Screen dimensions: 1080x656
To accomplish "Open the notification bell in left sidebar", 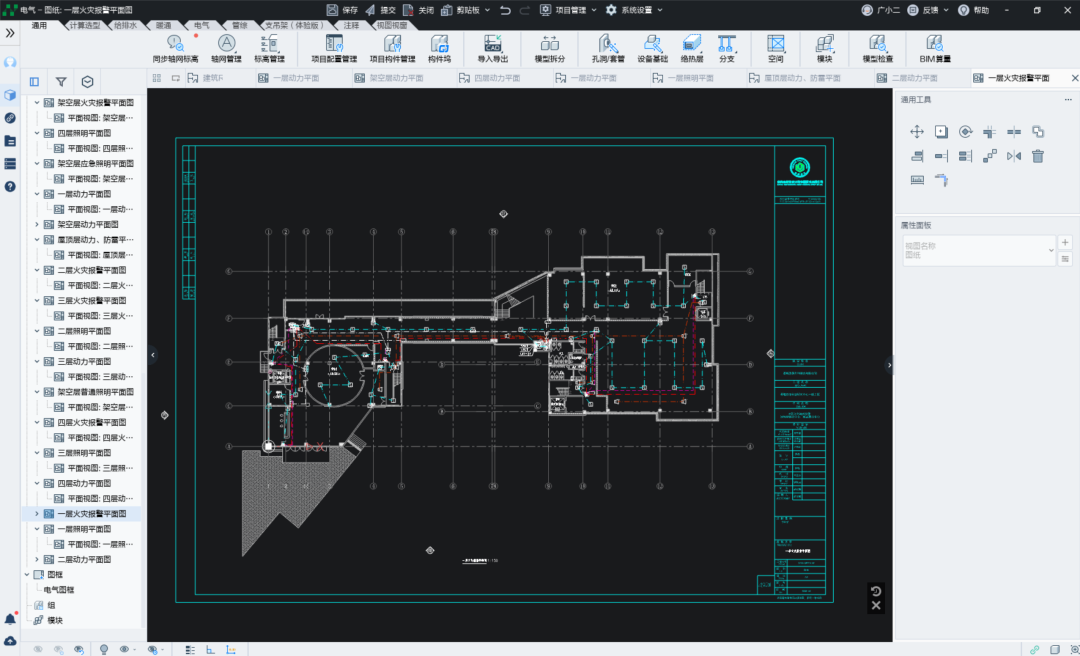I will pos(10,619).
